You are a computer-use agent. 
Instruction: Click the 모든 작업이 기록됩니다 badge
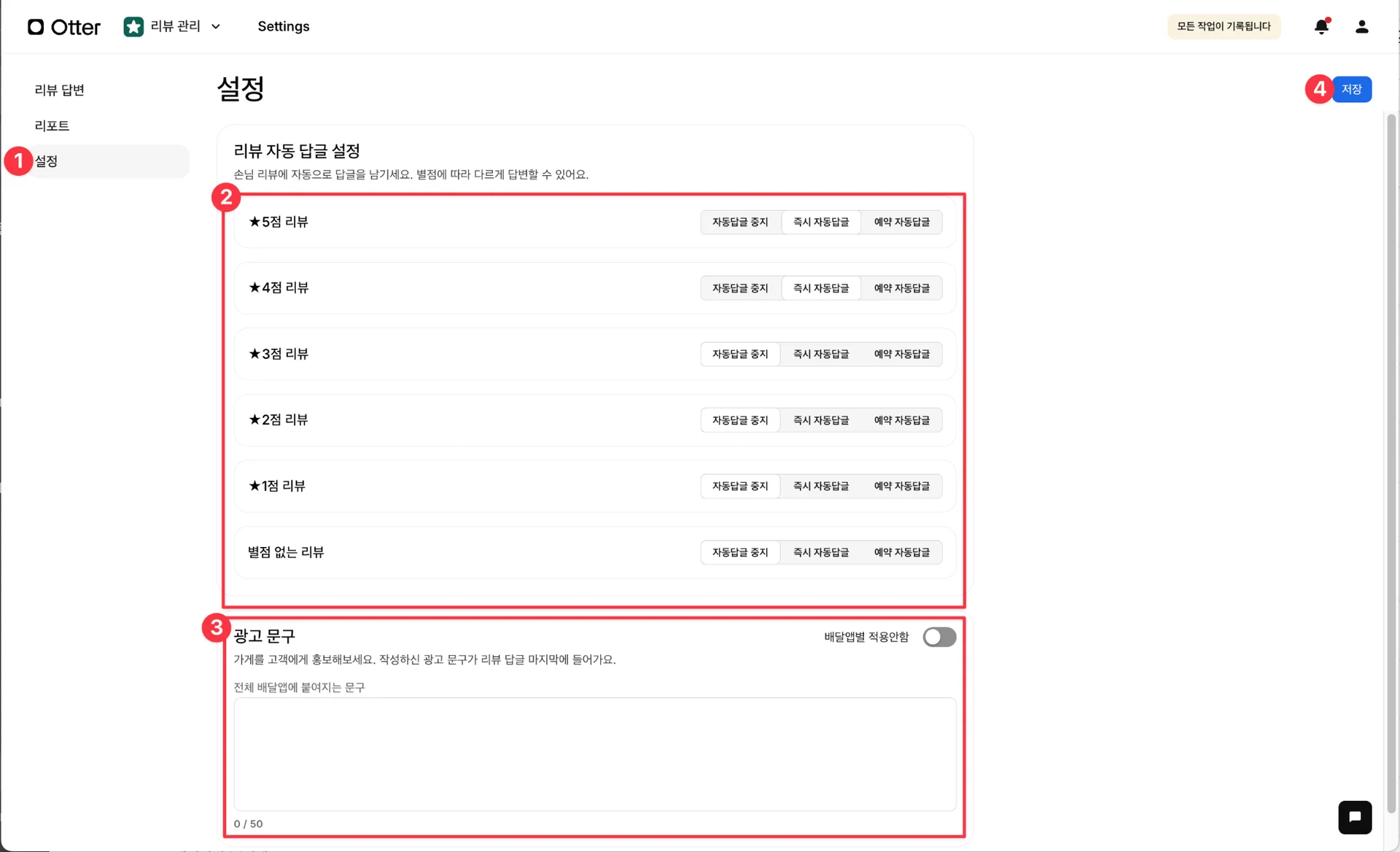[1224, 26]
